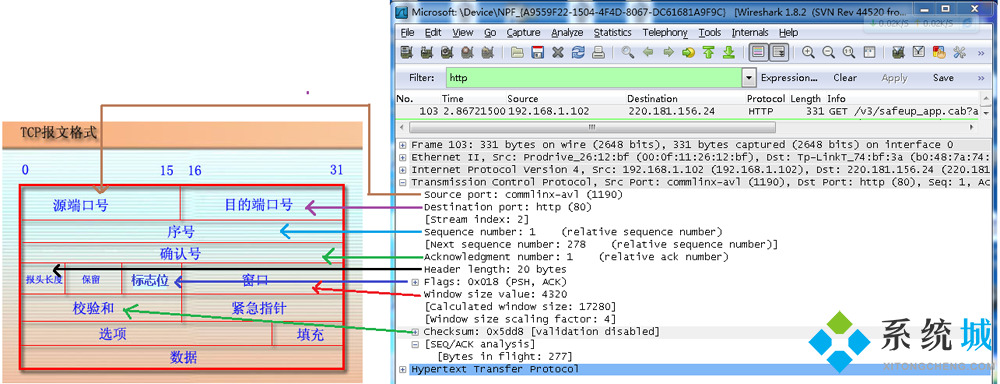
Task: Expand the Ethernet II tree node
Action: tap(402, 157)
